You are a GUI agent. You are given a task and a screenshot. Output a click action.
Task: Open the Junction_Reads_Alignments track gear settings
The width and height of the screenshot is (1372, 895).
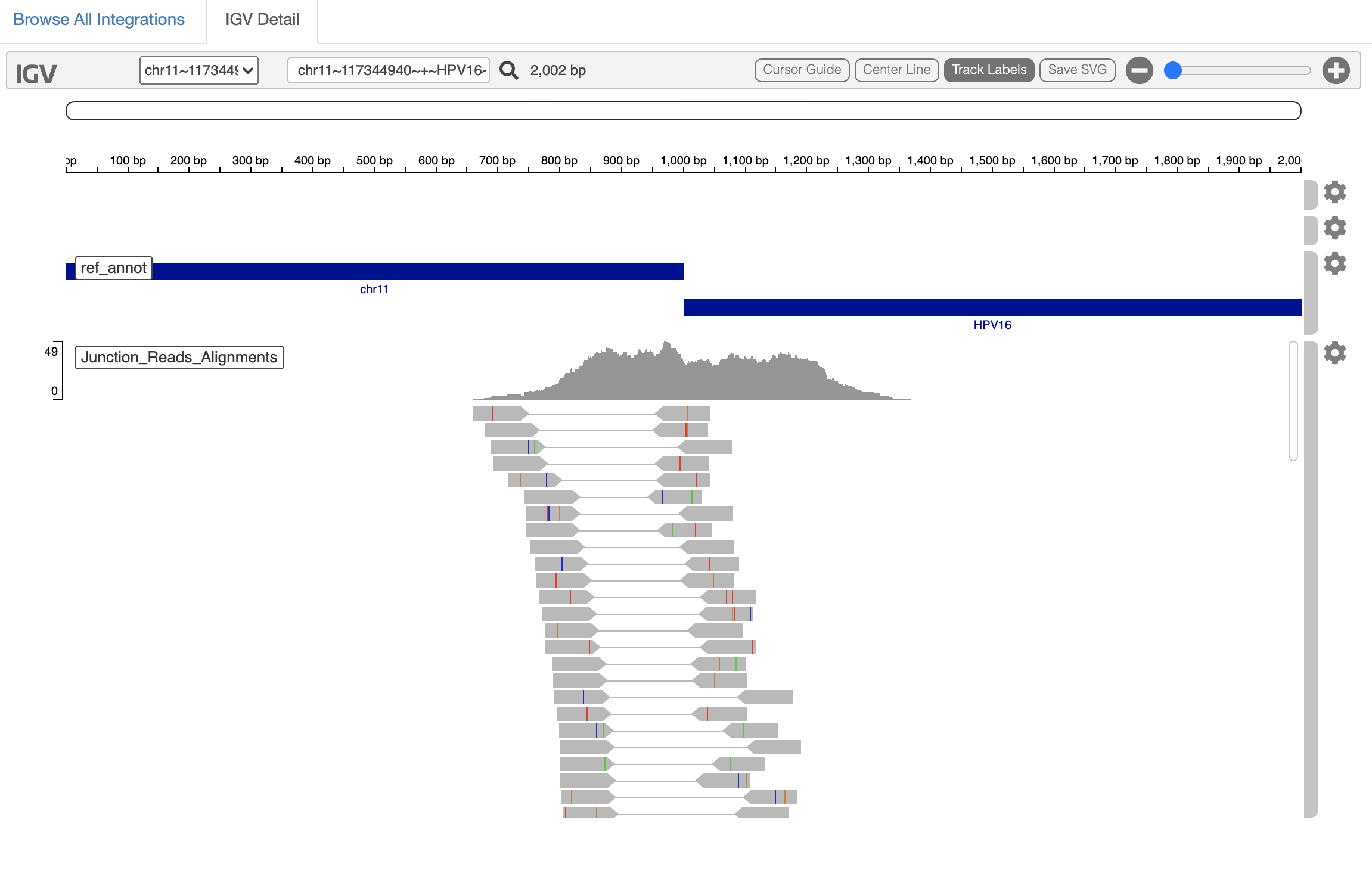(1335, 353)
